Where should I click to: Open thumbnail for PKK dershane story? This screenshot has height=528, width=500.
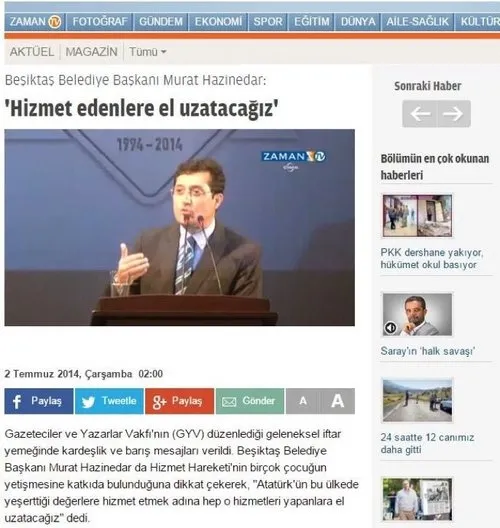pos(418,216)
